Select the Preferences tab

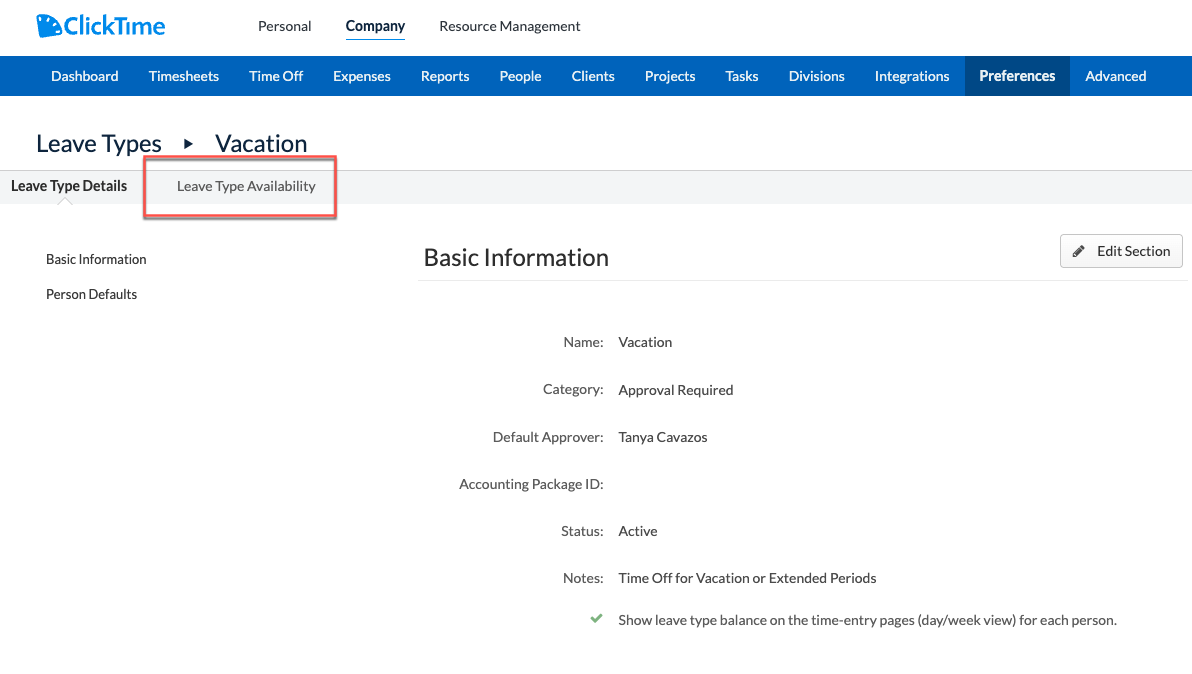pyautogui.click(x=1017, y=76)
